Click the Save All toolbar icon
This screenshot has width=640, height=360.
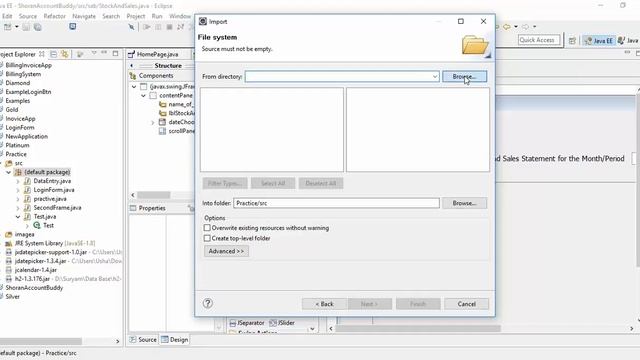coord(38,27)
